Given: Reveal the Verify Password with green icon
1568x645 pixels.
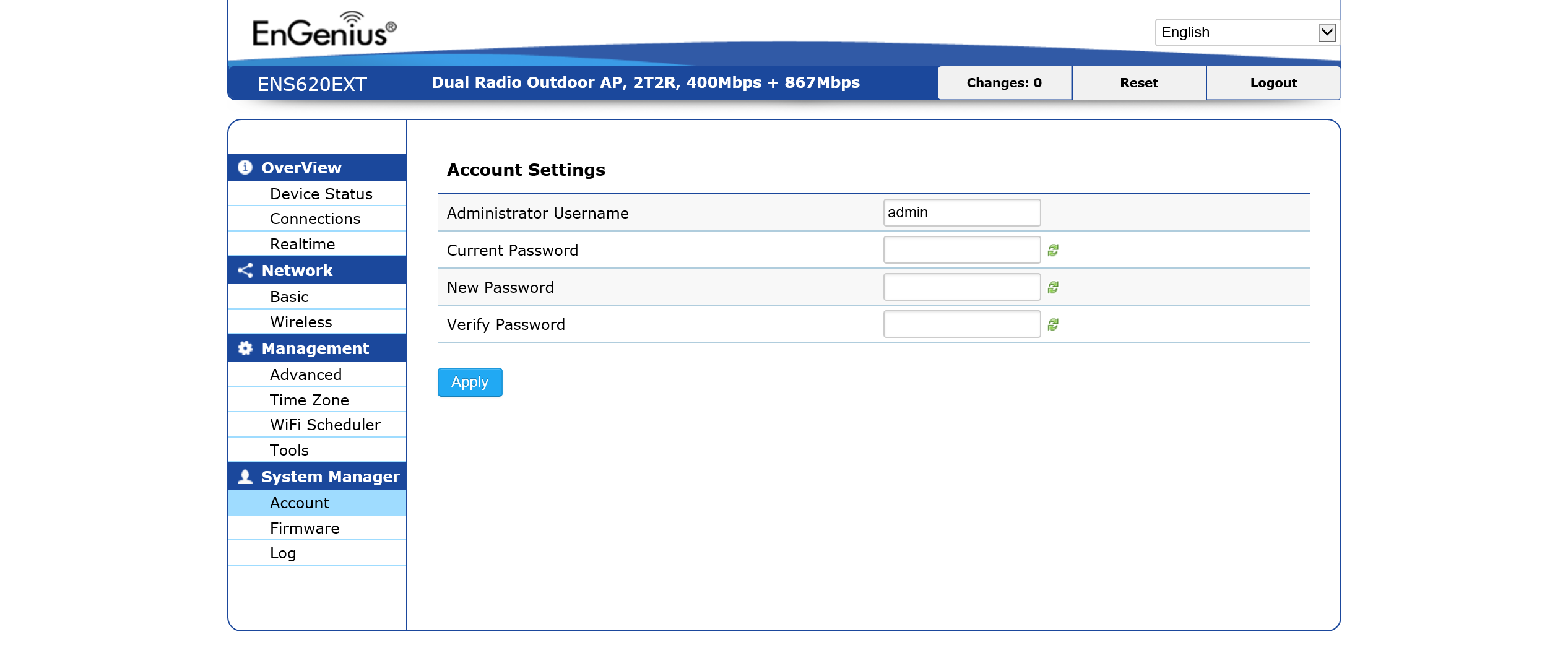Looking at the screenshot, I should 1053,324.
